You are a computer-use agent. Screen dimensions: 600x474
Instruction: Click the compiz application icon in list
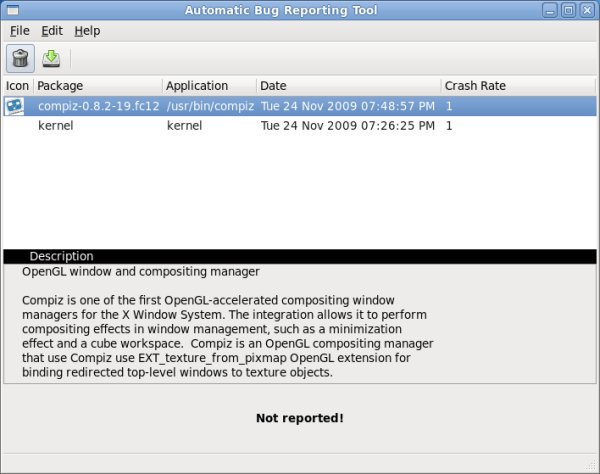click(14, 106)
